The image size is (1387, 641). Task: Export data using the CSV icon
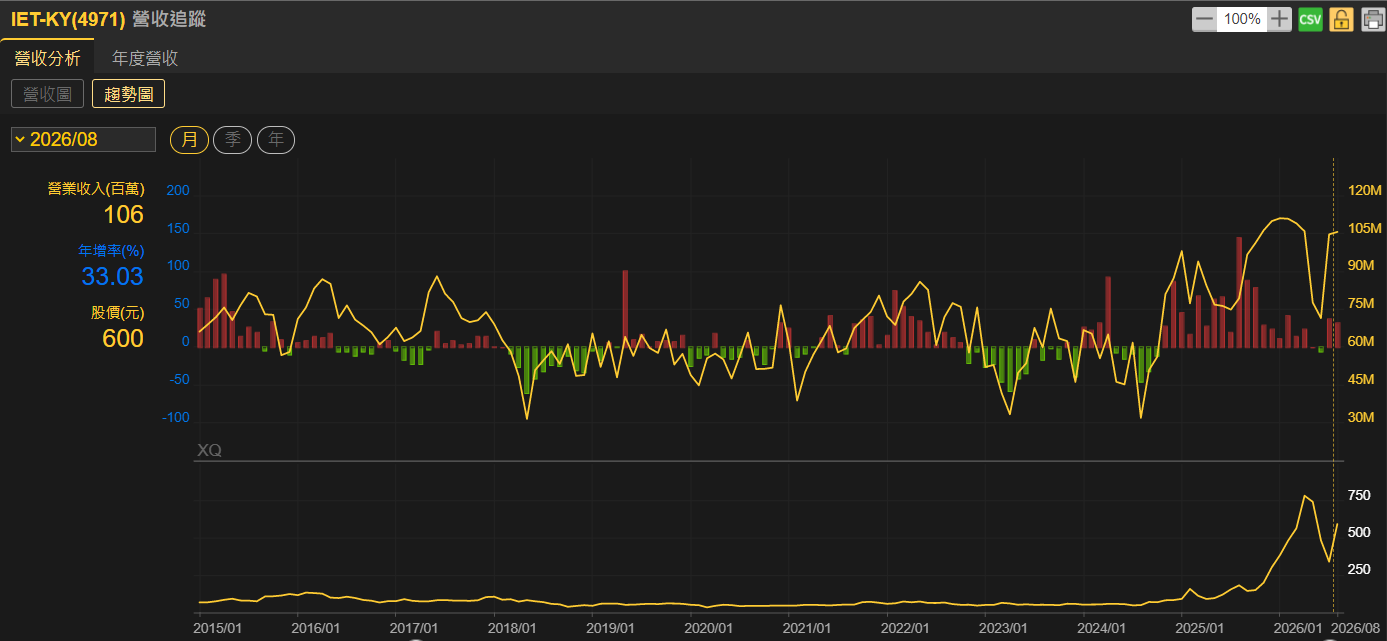(x=1310, y=19)
